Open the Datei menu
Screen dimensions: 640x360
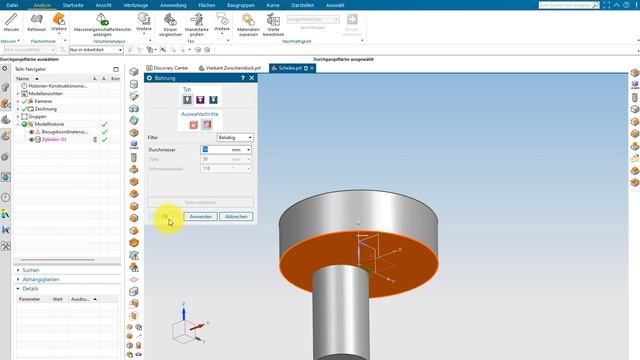click(12, 5)
